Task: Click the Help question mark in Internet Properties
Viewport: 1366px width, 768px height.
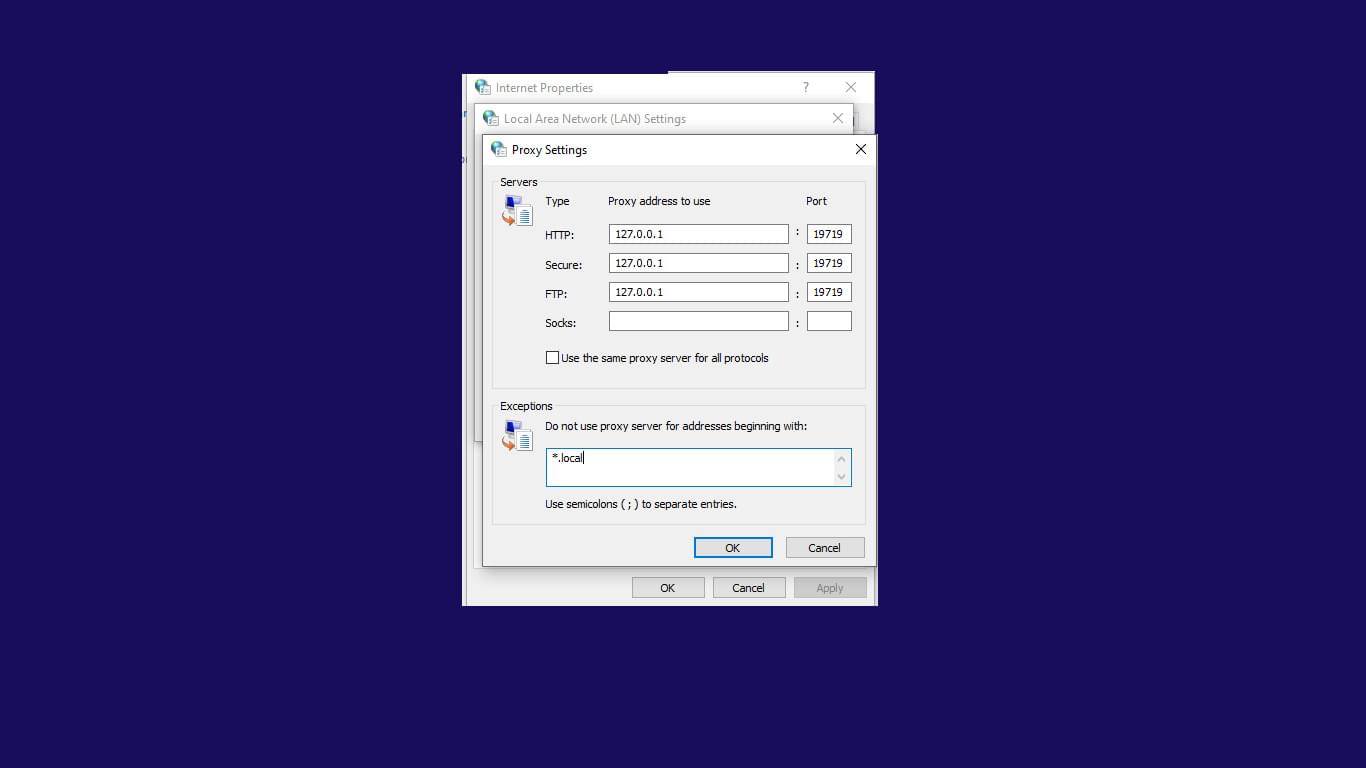Action: pos(805,87)
